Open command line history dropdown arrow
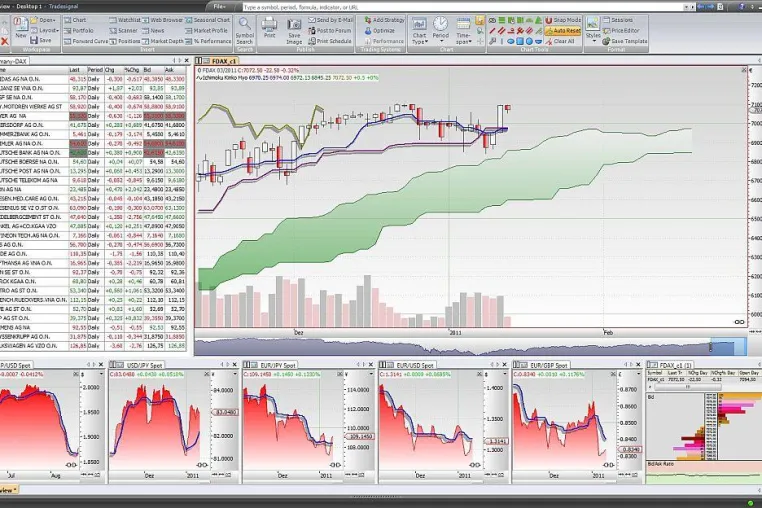 686,7
